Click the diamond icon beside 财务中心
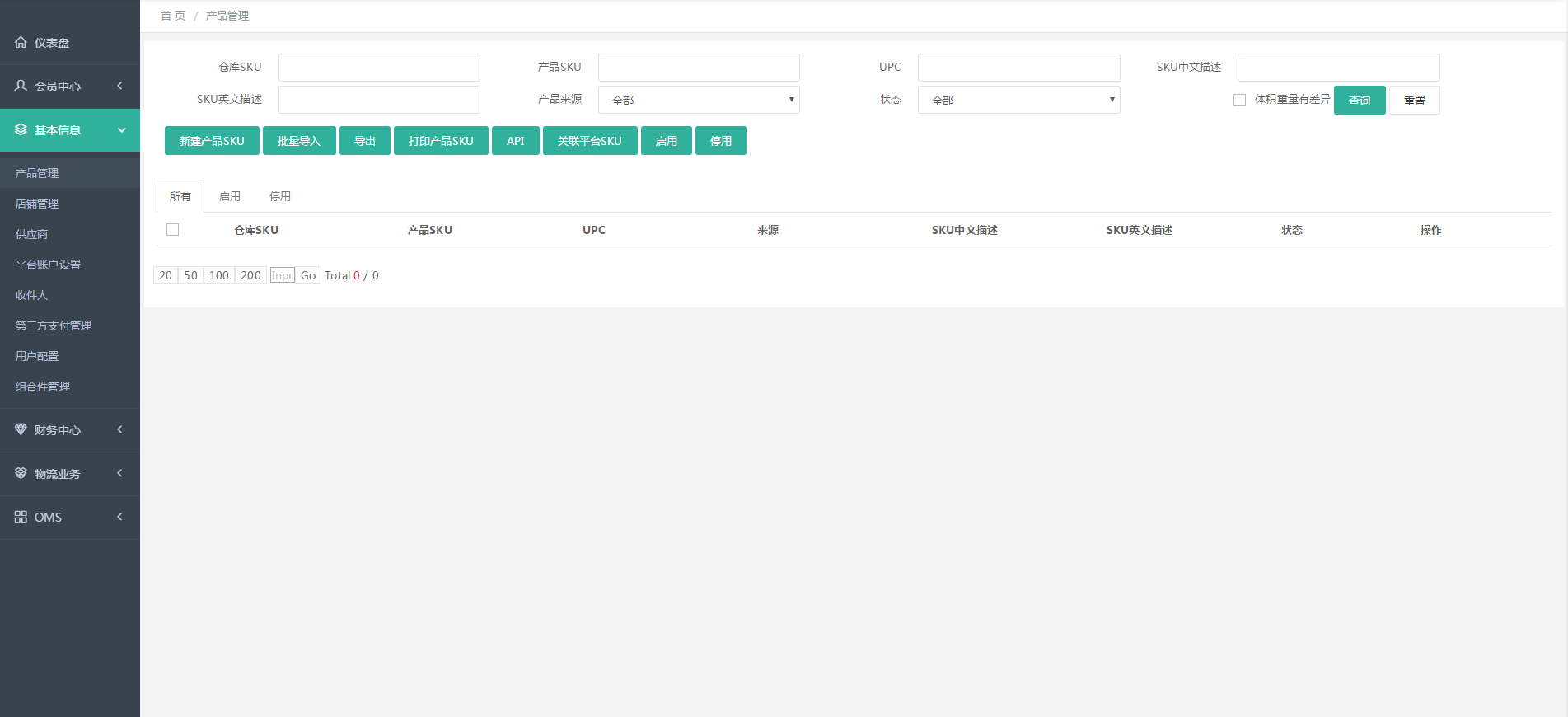This screenshot has width=1568, height=717. 21,429
